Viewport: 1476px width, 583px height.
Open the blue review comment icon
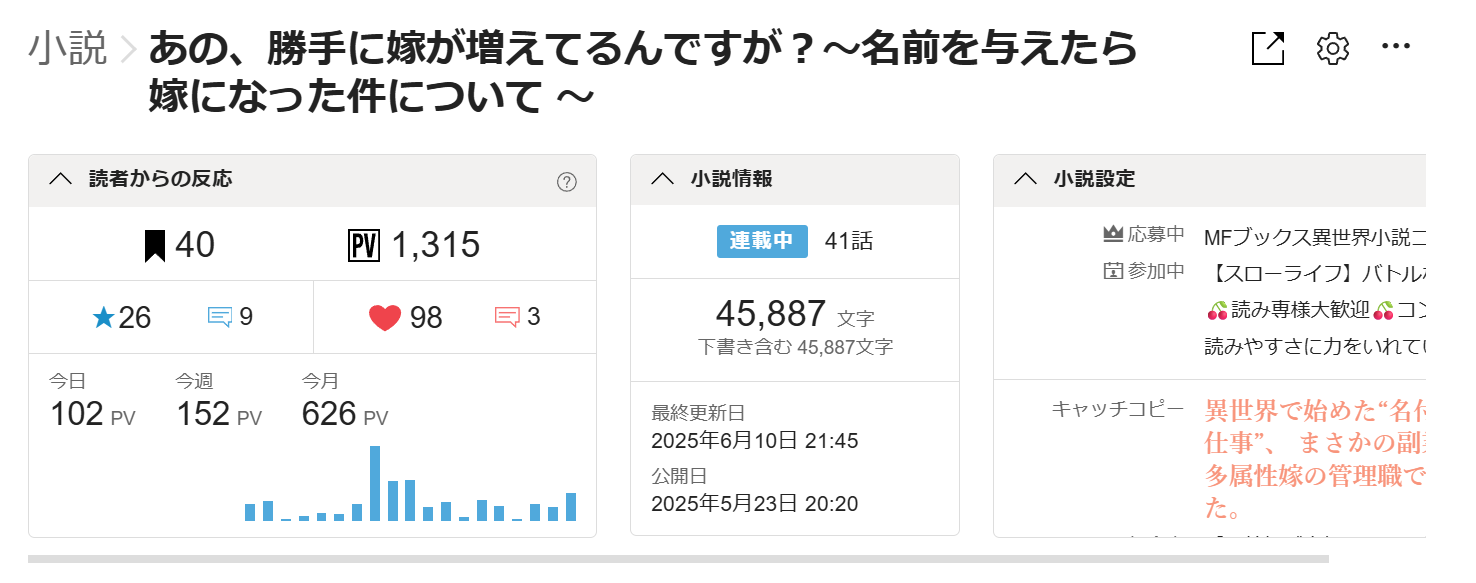click(x=220, y=318)
